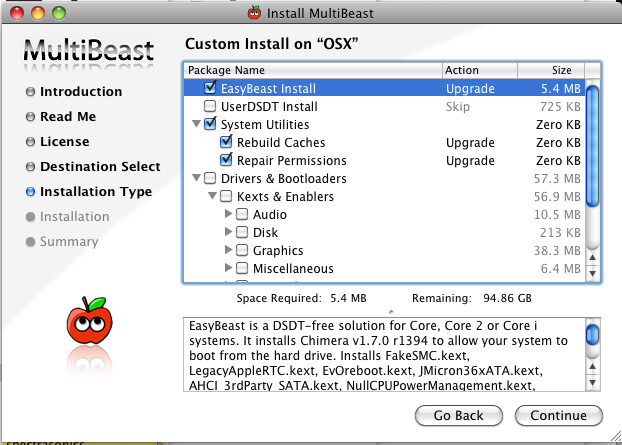Click the Upgrade action for EasyBeast Install

tap(470, 88)
